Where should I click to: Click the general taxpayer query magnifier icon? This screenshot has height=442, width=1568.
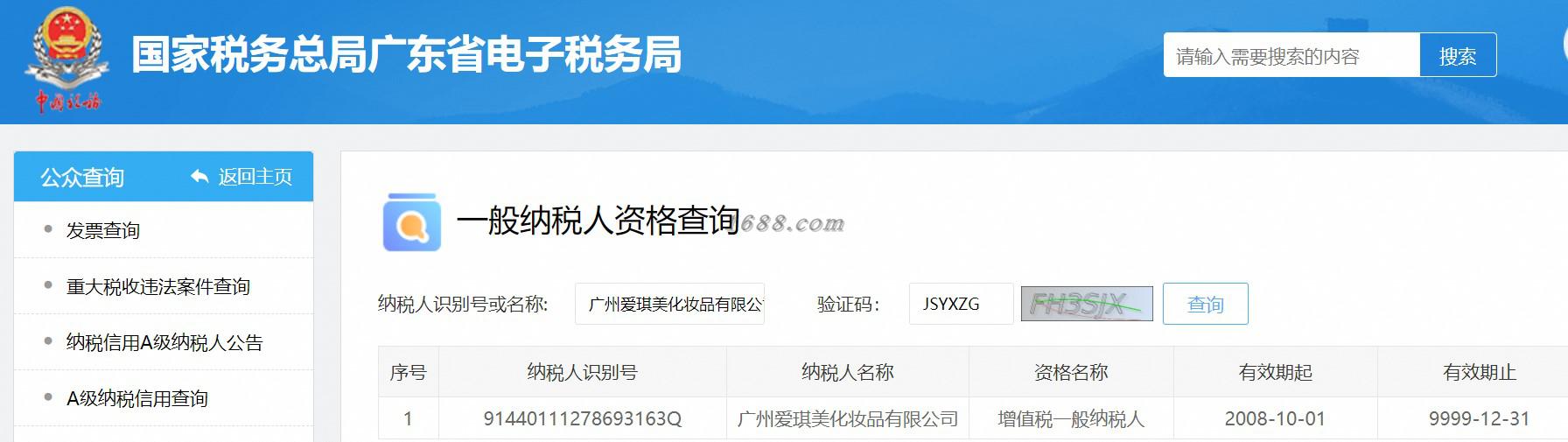coord(411,222)
